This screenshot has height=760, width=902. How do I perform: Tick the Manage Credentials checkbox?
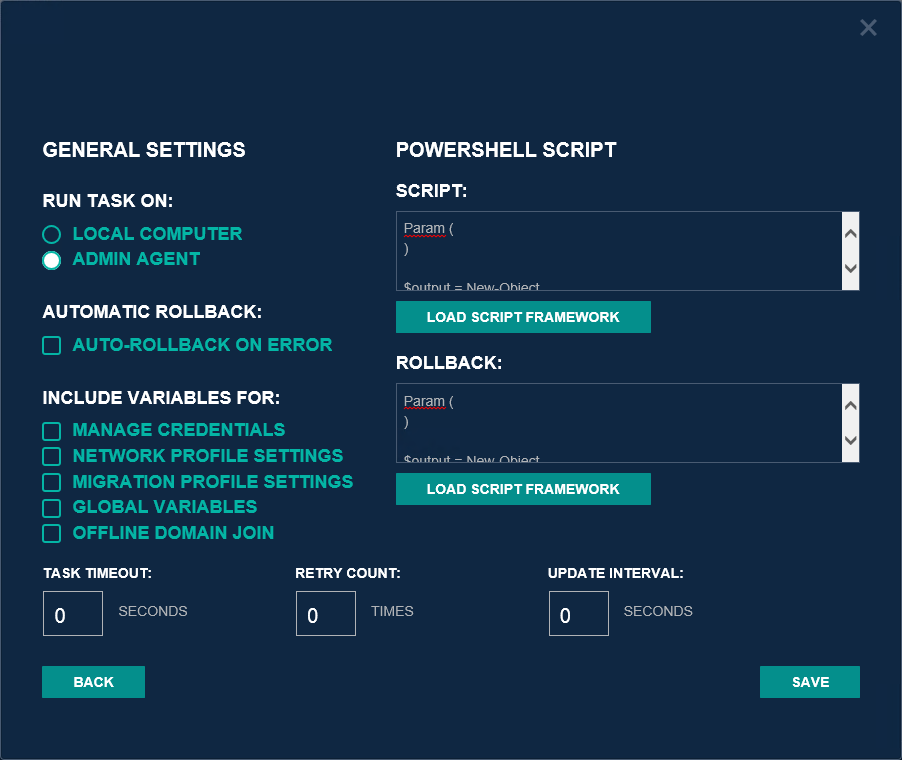(52, 431)
